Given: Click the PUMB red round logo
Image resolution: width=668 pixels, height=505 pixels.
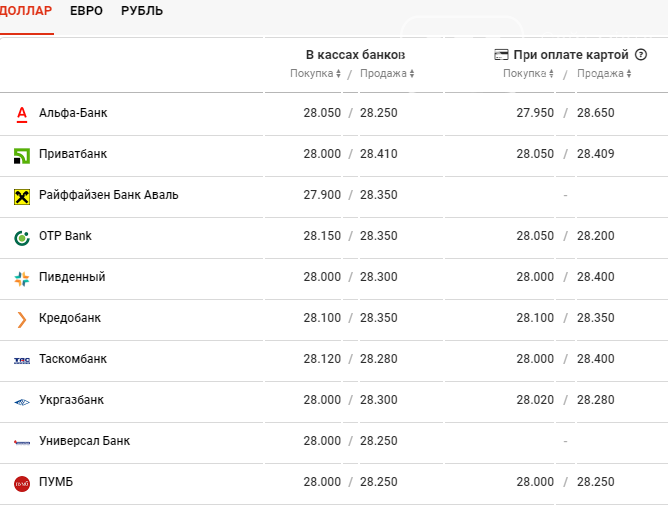Looking at the screenshot, I should click(x=22, y=483).
